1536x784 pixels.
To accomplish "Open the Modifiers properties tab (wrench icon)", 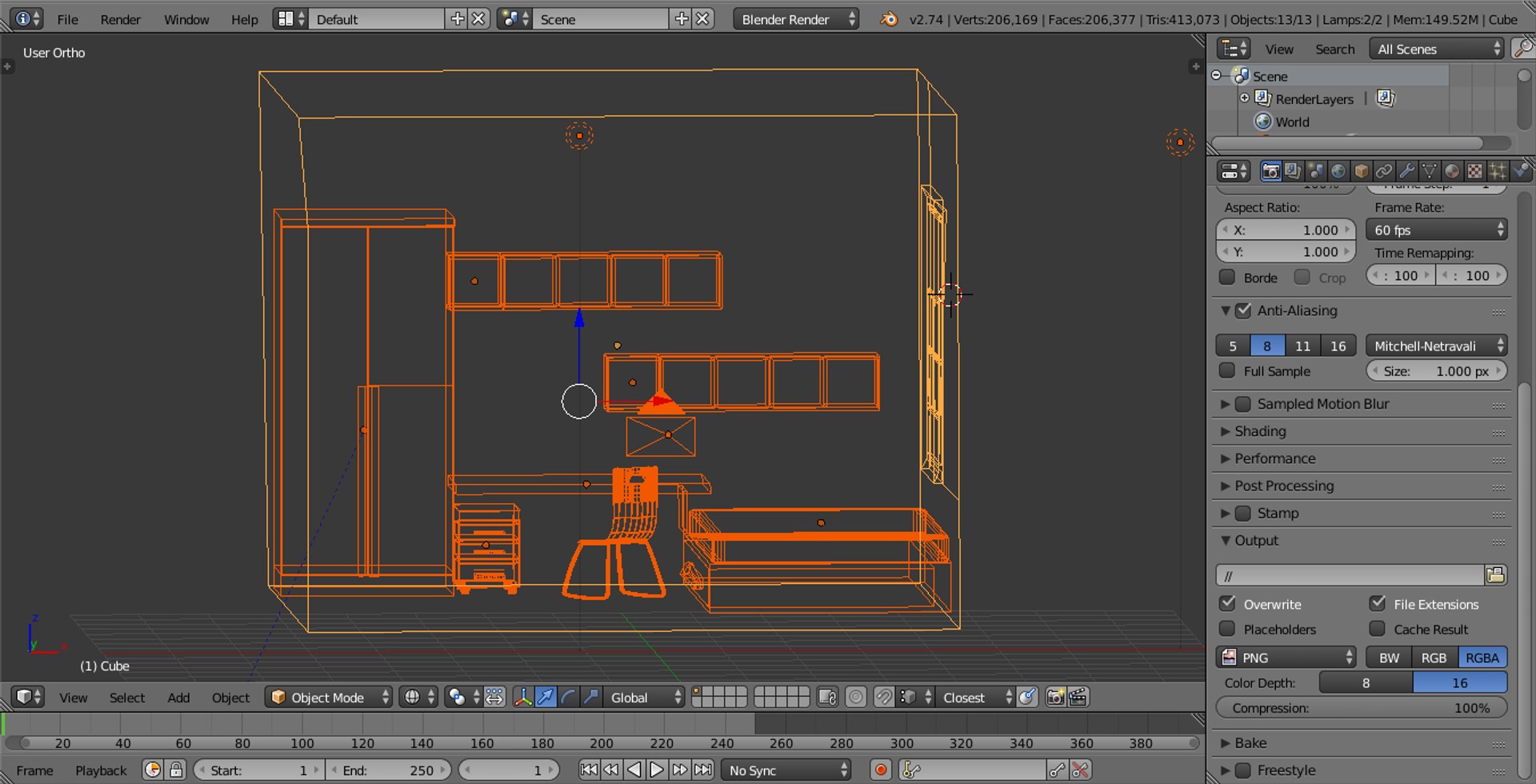I will [1406, 171].
